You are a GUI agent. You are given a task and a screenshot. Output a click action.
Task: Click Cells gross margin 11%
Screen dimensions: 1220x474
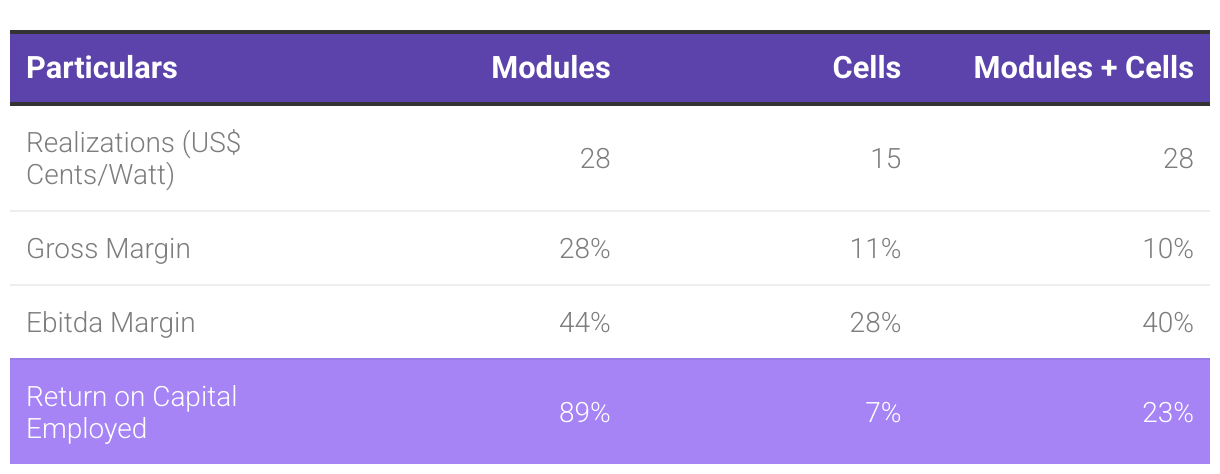pyautogui.click(x=876, y=249)
